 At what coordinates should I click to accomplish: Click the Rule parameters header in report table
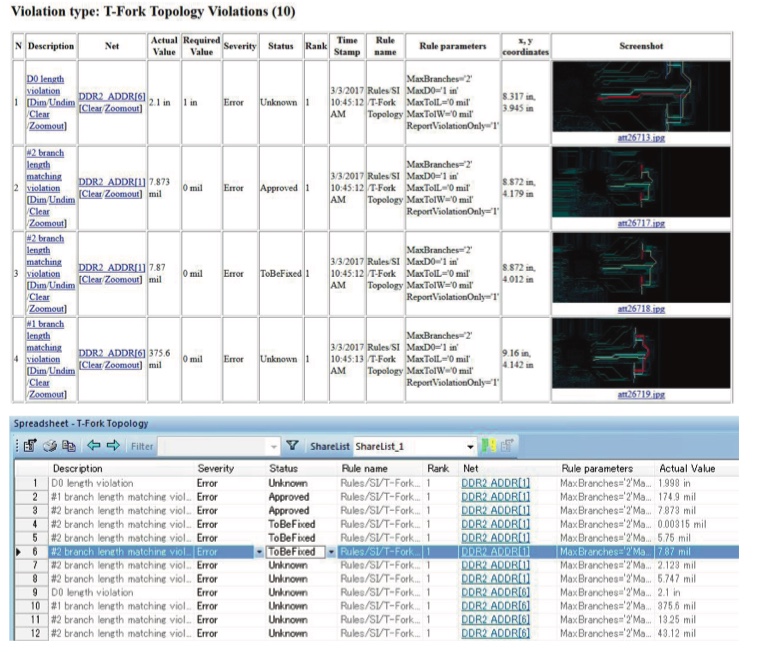click(452, 46)
